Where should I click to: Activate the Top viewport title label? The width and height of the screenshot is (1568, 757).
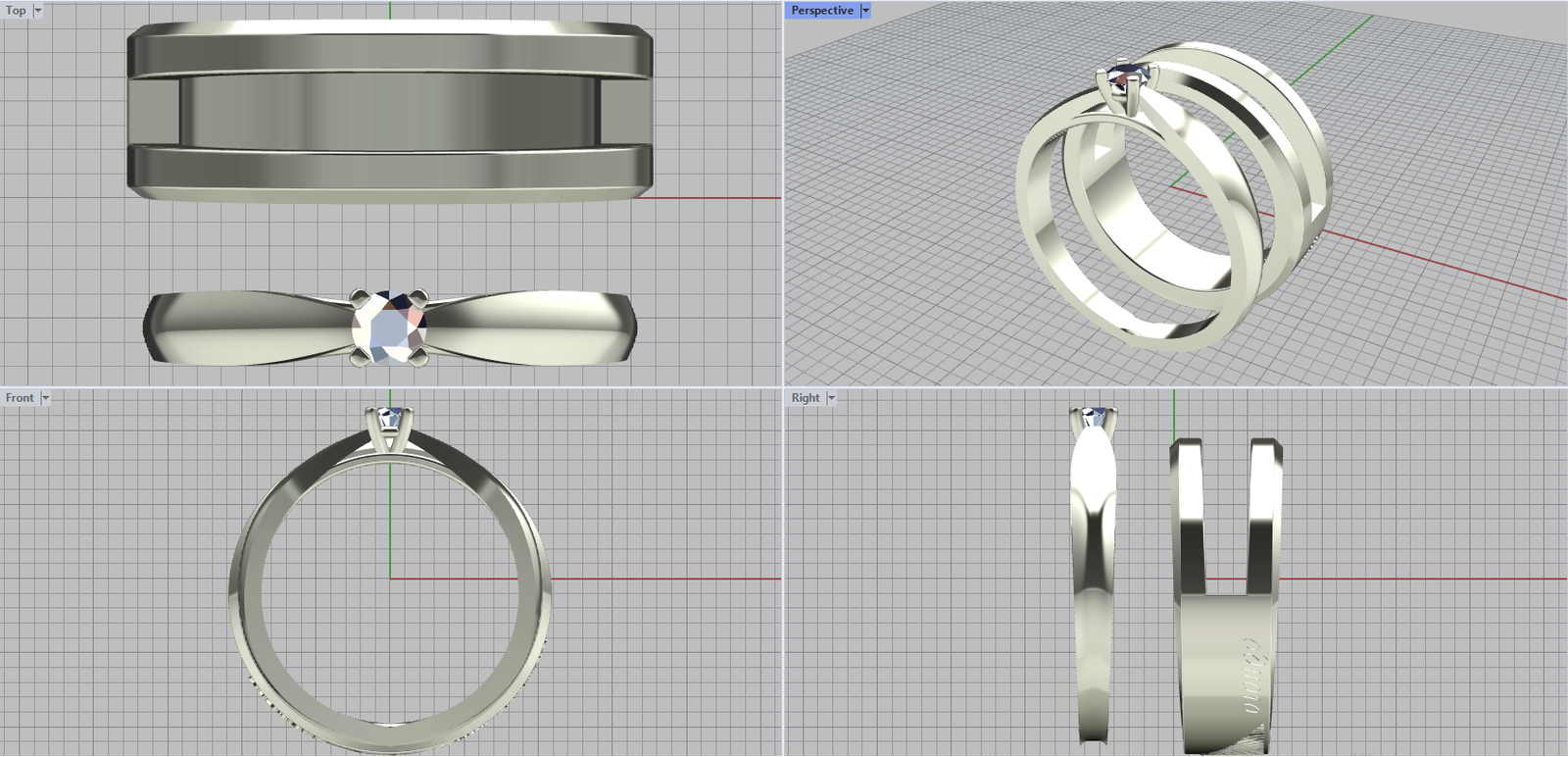(16, 11)
